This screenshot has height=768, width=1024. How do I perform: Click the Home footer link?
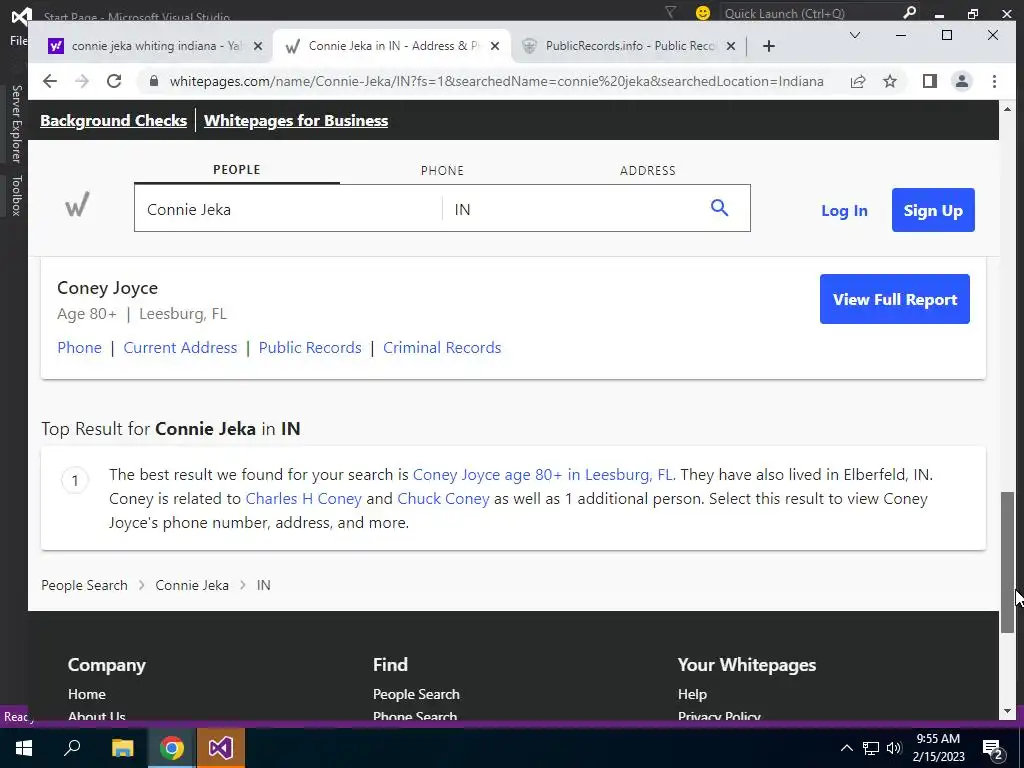[x=87, y=694]
